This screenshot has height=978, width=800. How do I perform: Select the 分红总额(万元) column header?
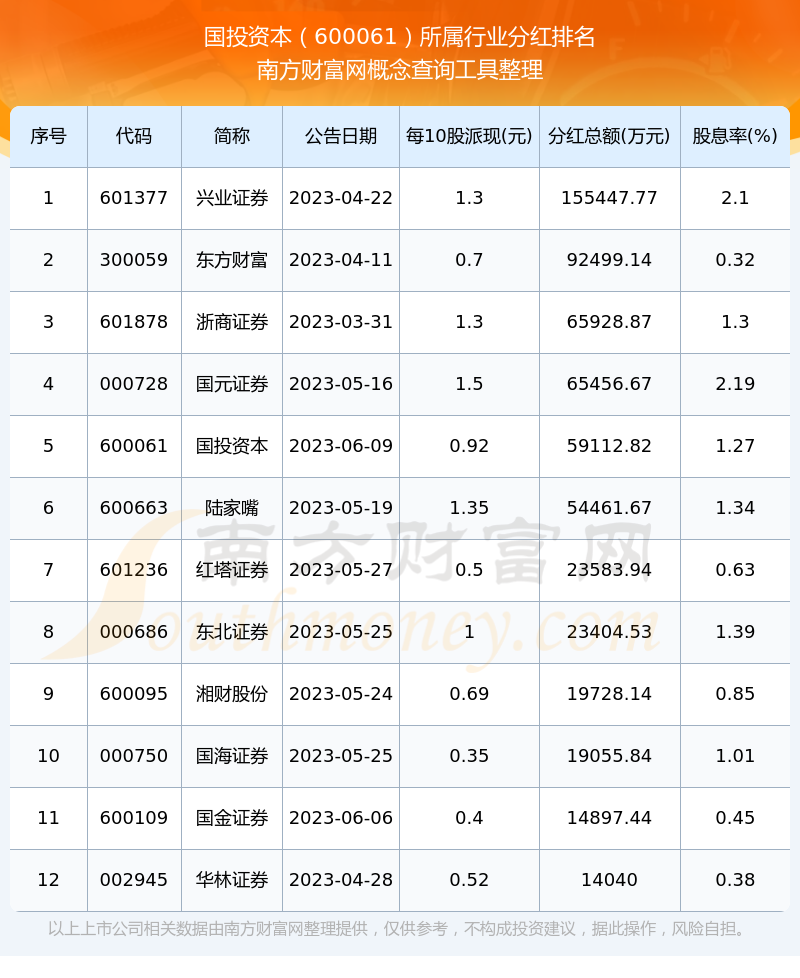pos(610,136)
